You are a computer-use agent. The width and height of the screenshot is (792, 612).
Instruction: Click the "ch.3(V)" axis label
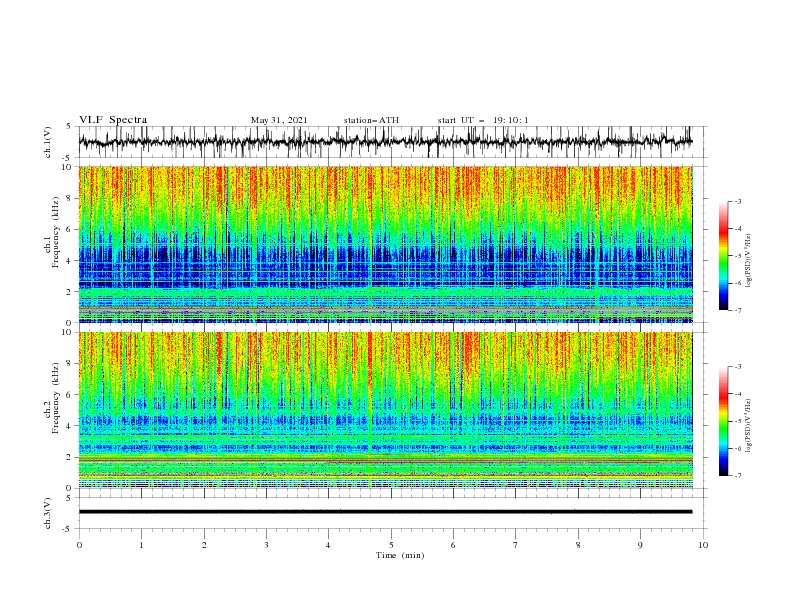click(48, 514)
